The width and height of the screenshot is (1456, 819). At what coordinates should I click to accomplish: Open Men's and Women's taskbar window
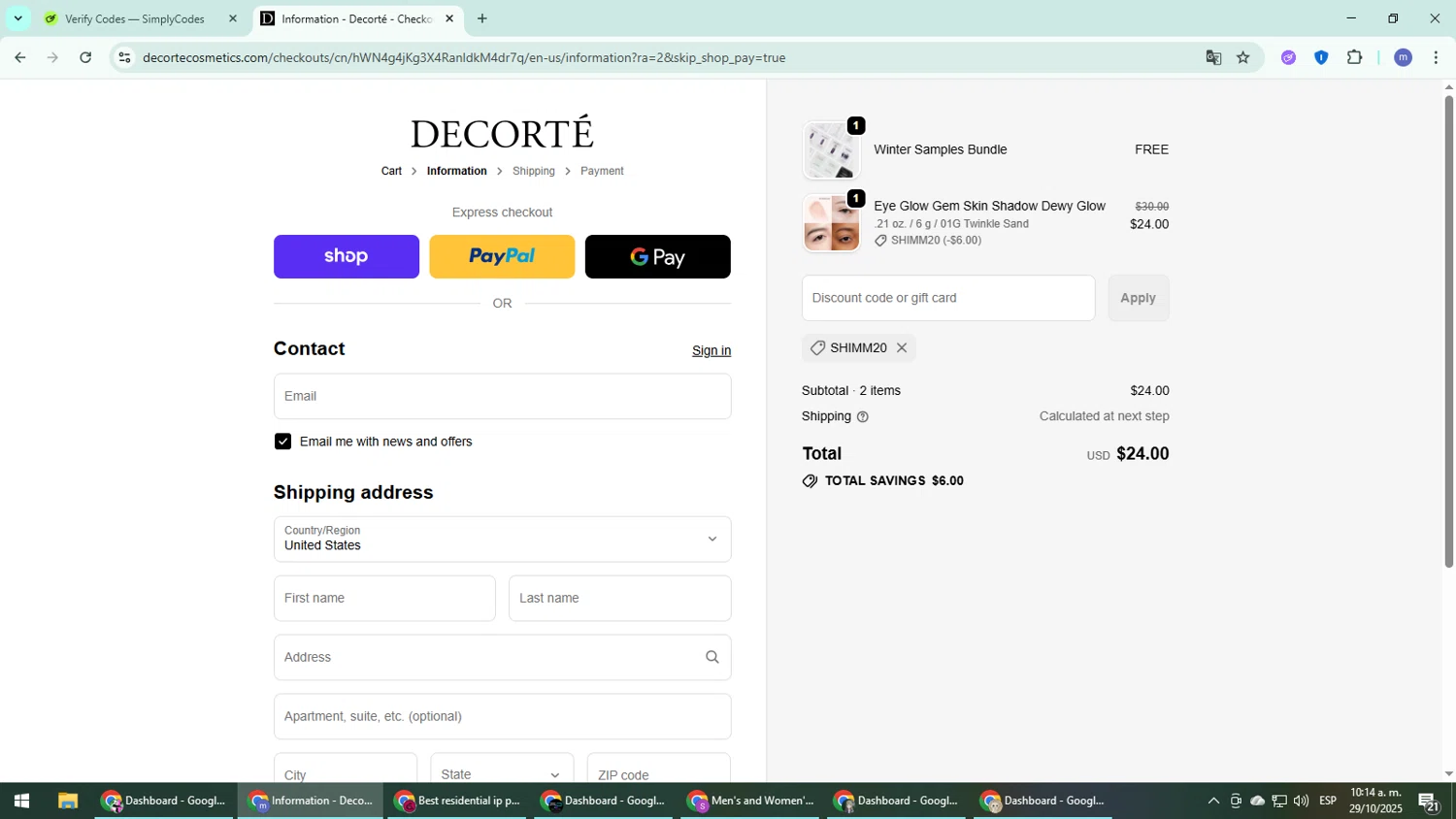click(x=750, y=801)
